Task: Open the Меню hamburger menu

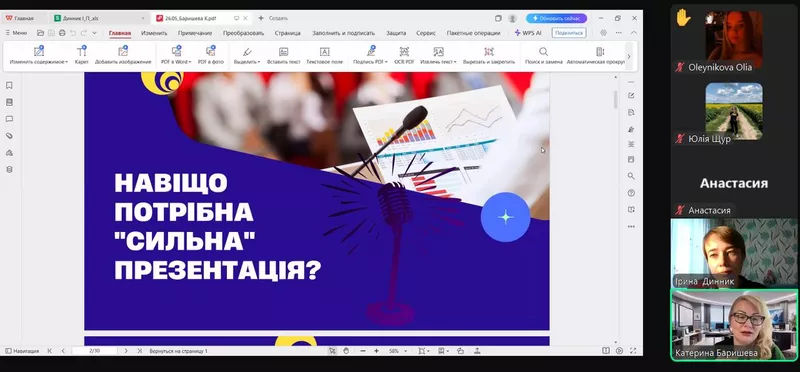Action: point(16,33)
